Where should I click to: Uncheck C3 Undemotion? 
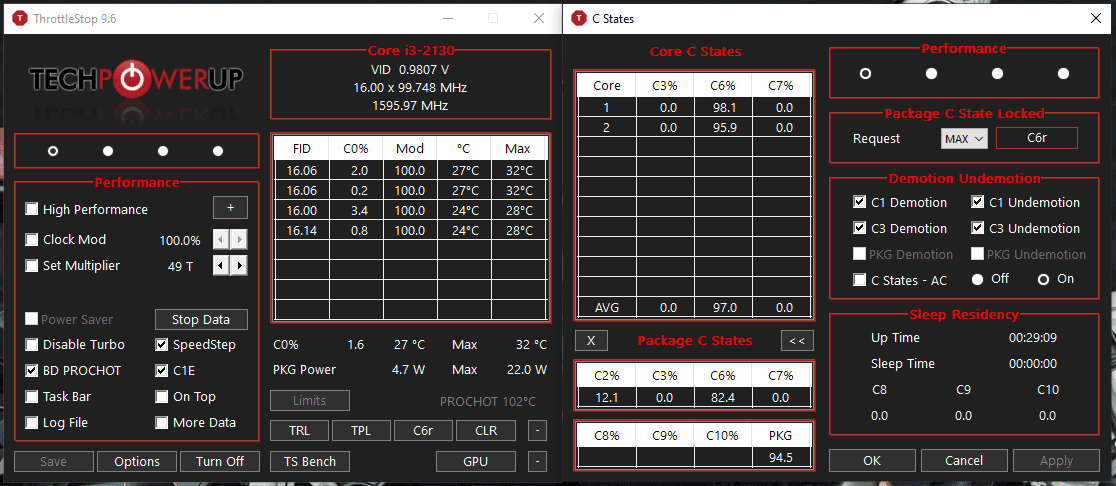pyautogui.click(x=978, y=228)
